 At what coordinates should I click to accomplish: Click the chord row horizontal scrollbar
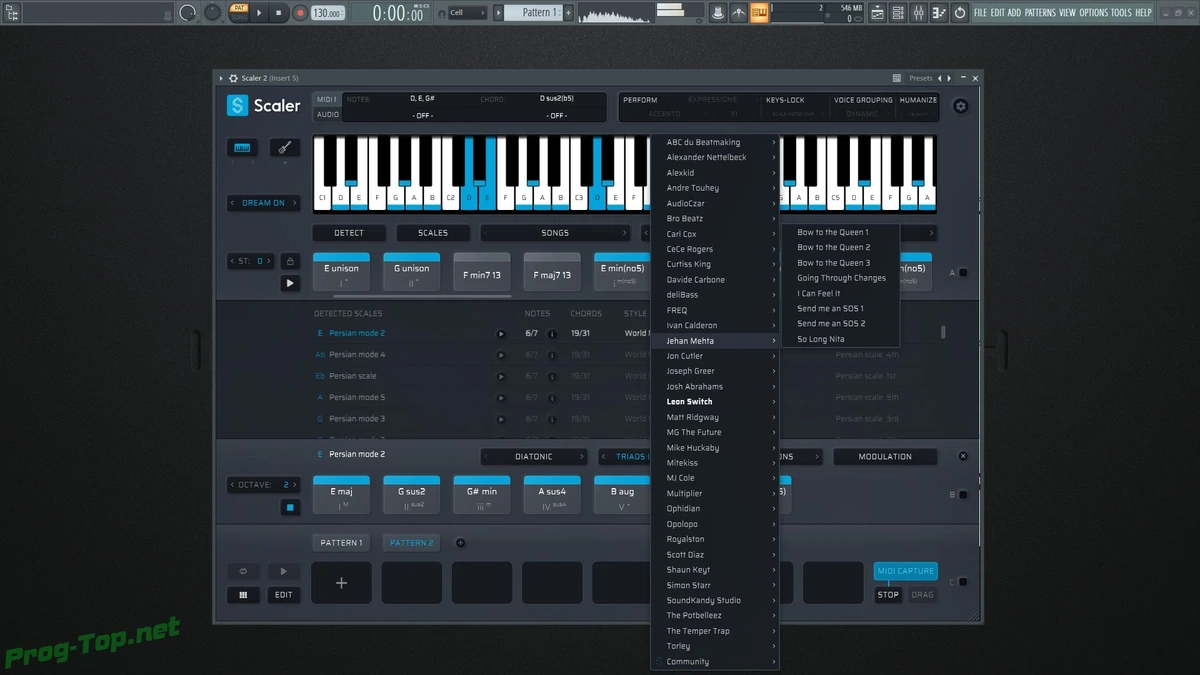point(422,296)
